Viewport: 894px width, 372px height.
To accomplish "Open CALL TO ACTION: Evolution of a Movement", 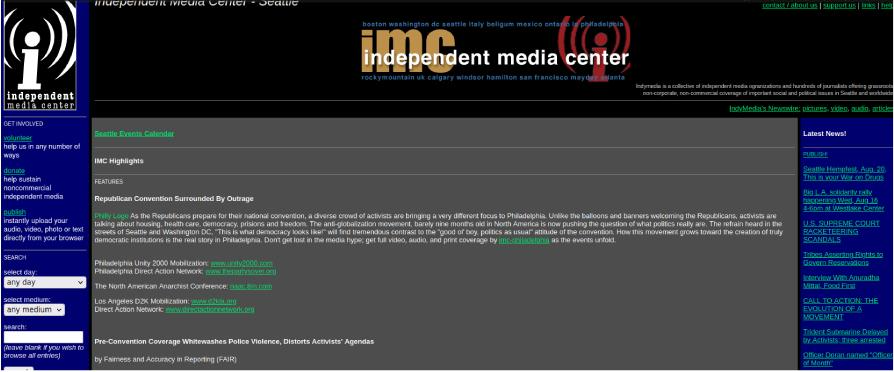I will coord(840,309).
